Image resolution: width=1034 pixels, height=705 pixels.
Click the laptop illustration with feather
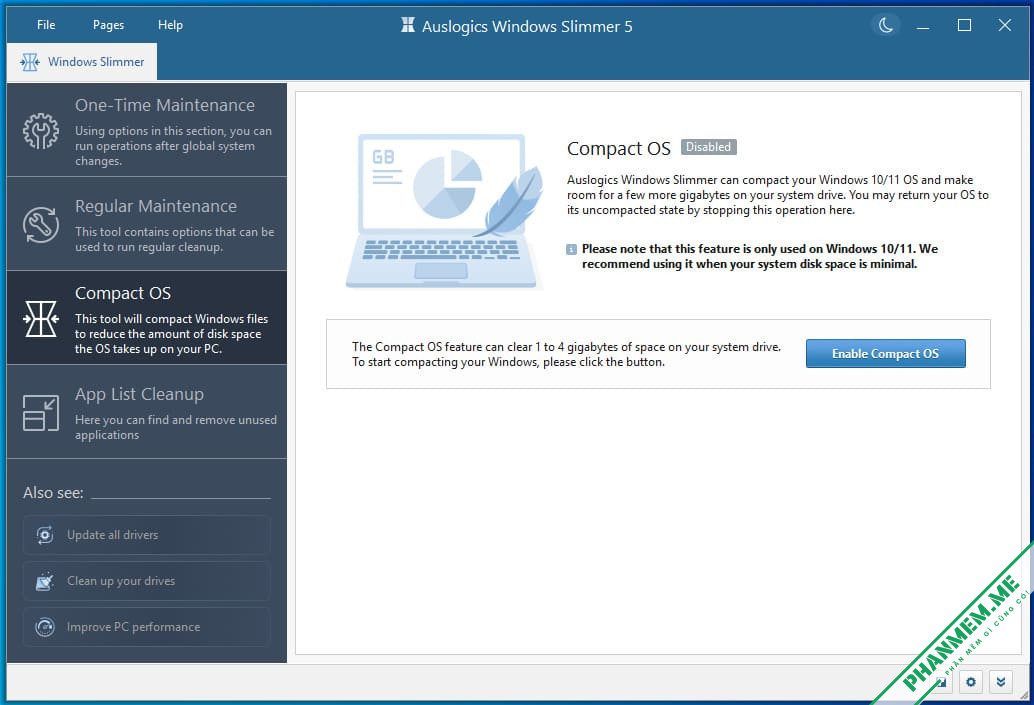pyautogui.click(x=445, y=211)
